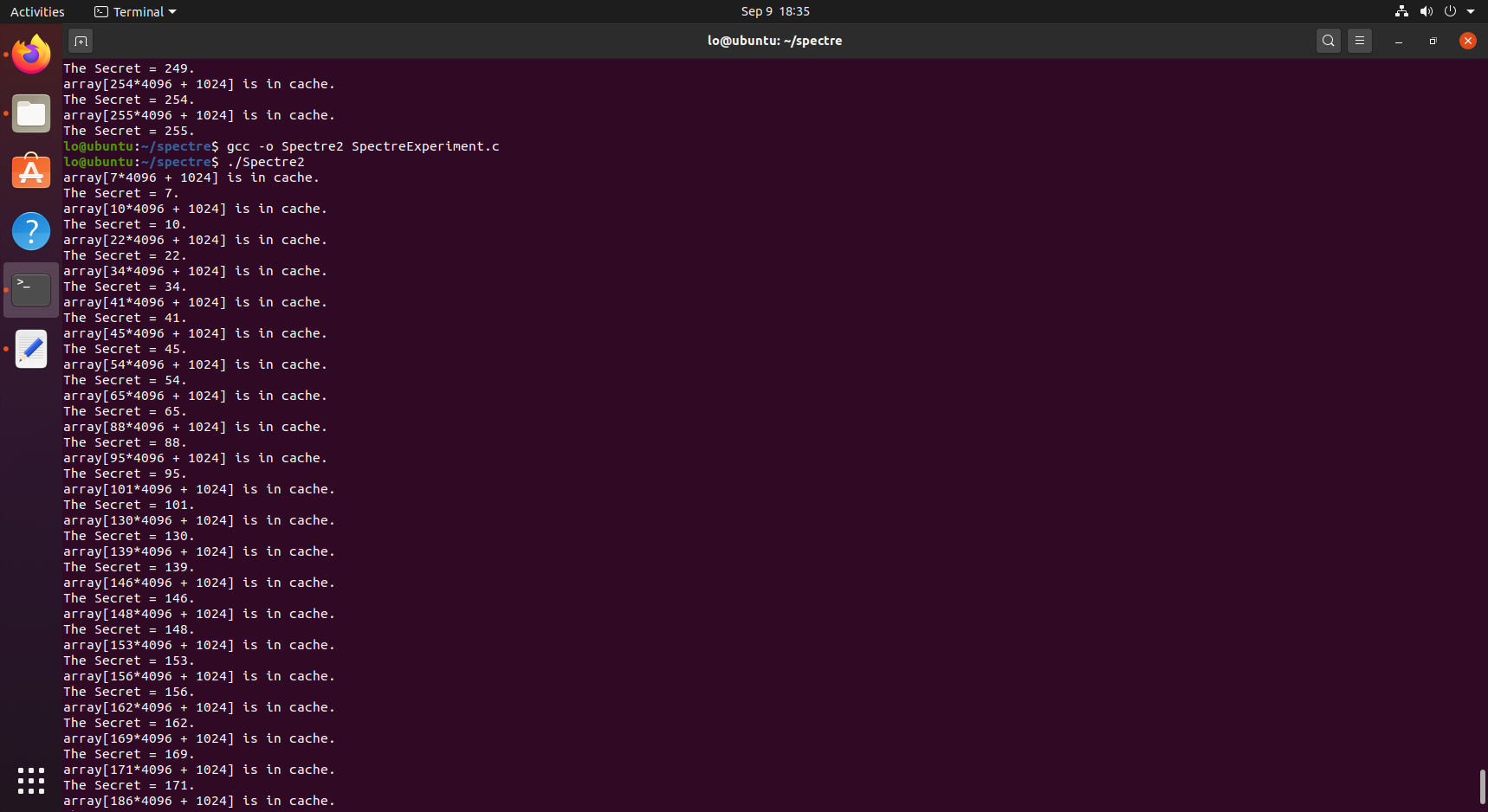Click text 'array[162*4096 + 1024] is in cache.'
This screenshot has height=812, width=1488.
199,707
